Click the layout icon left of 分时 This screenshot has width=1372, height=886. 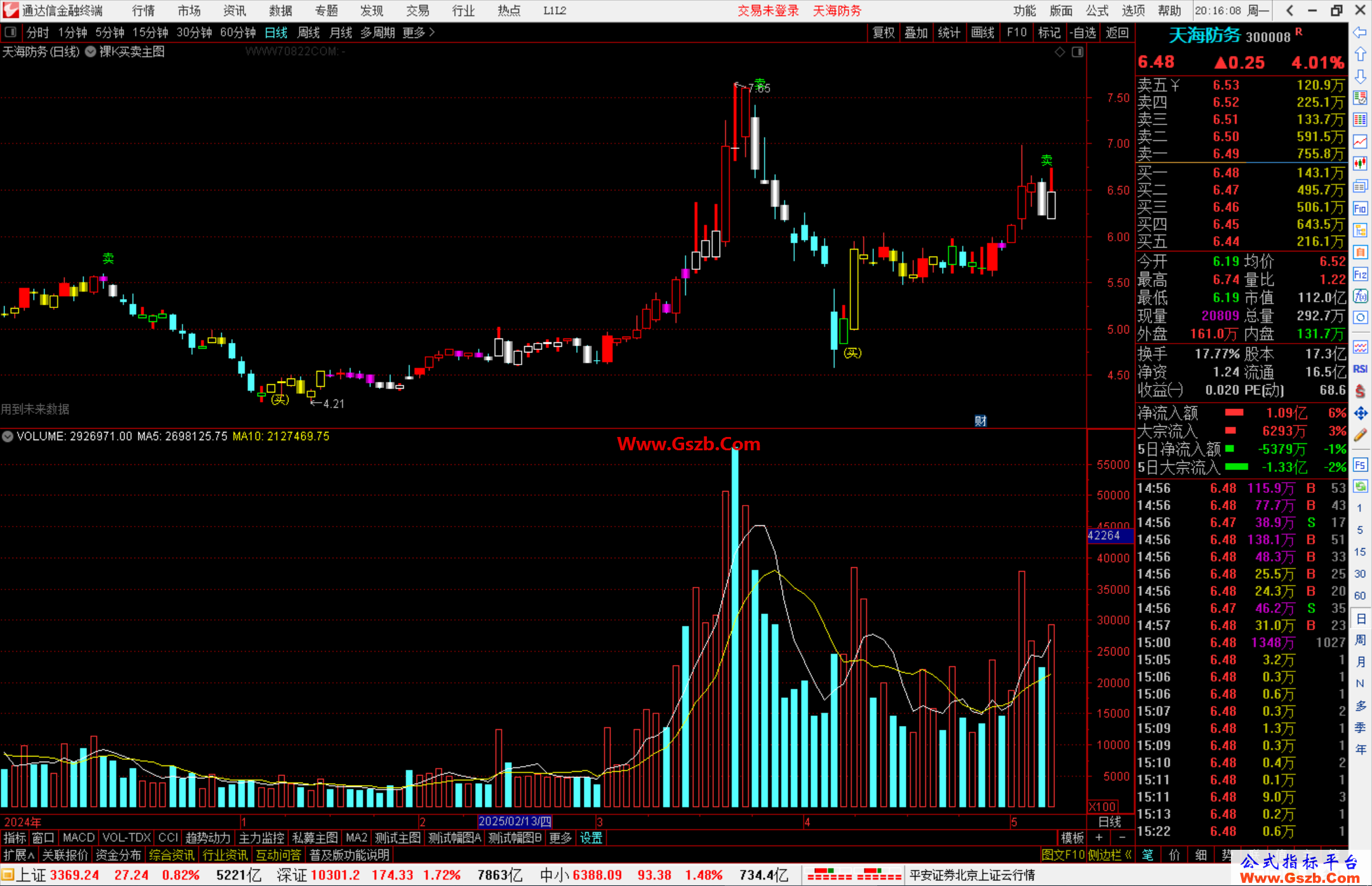[10, 32]
